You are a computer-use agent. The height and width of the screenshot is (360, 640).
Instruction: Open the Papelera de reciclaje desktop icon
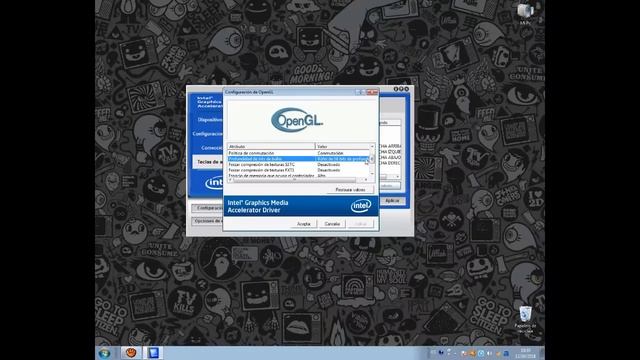525,320
